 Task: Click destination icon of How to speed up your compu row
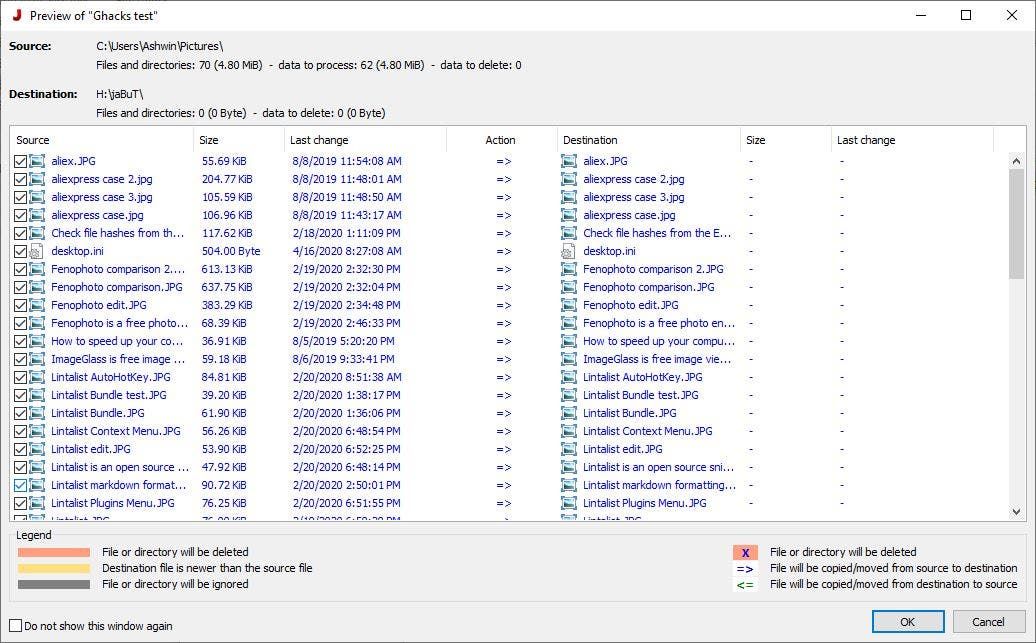click(x=568, y=341)
